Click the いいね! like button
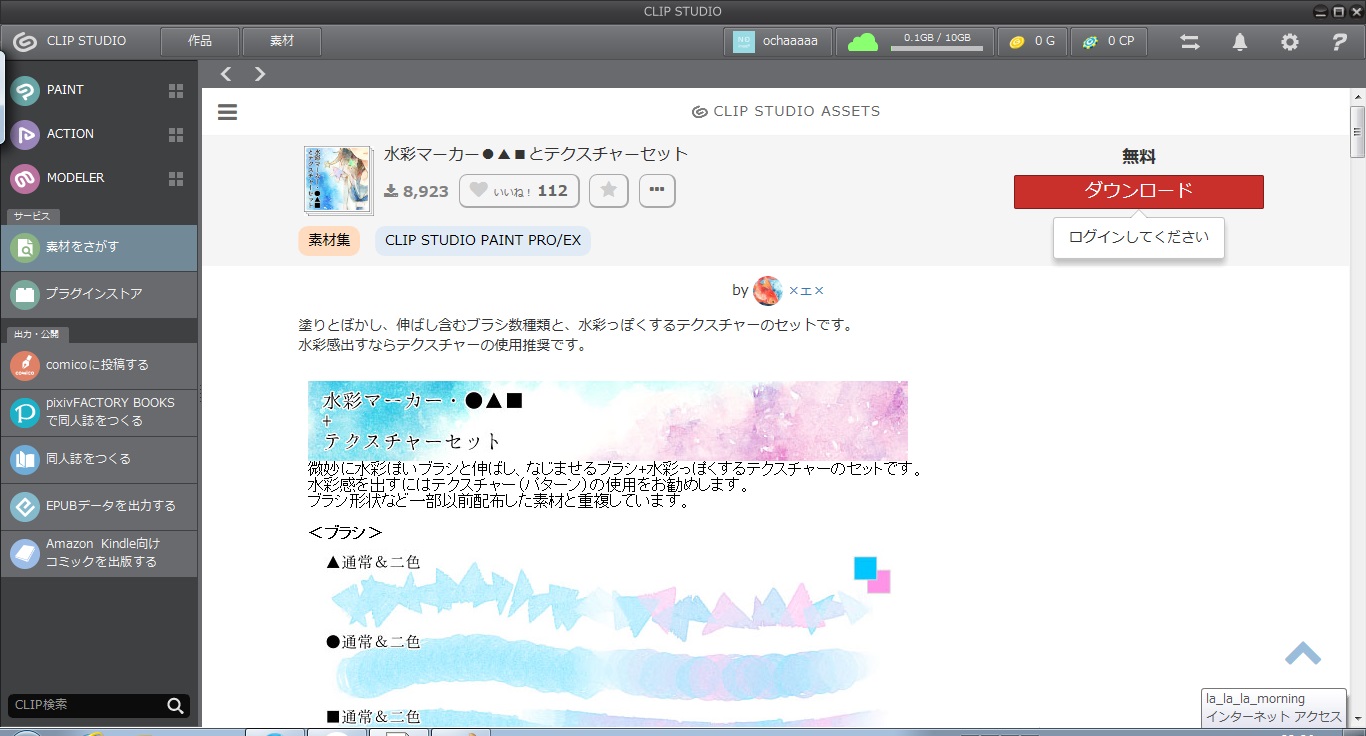The width and height of the screenshot is (1366, 736). pyautogui.click(x=519, y=191)
